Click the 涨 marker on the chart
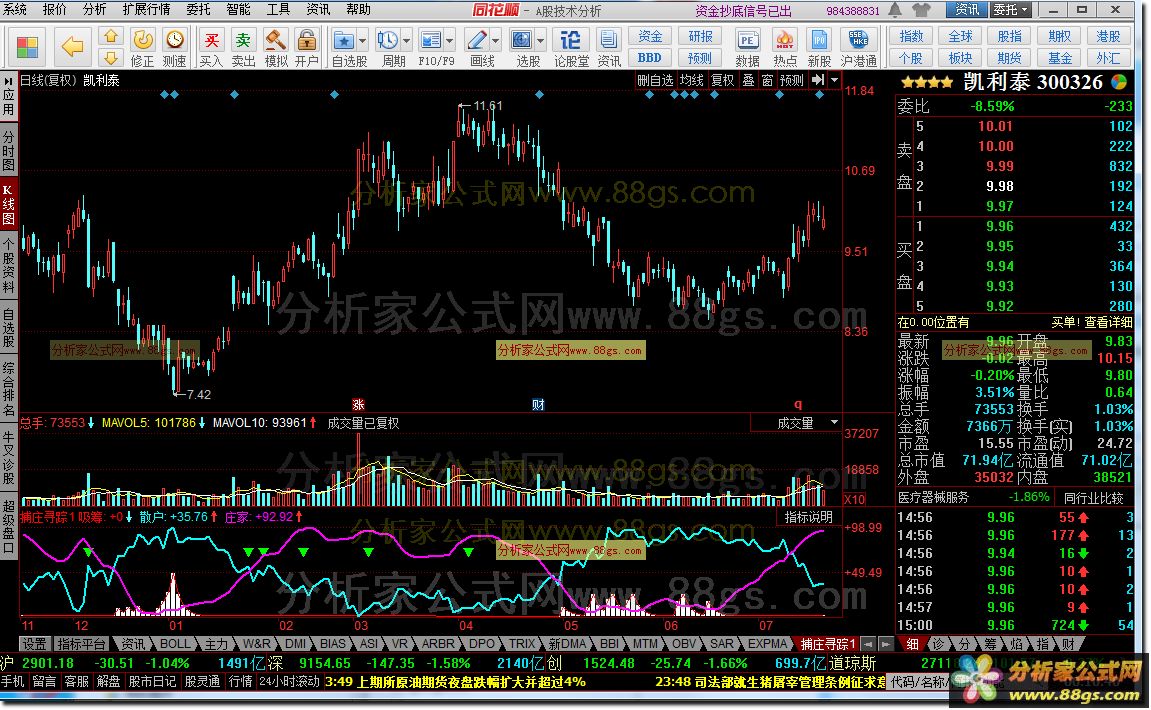This screenshot has width=1151, height=710. 358,405
